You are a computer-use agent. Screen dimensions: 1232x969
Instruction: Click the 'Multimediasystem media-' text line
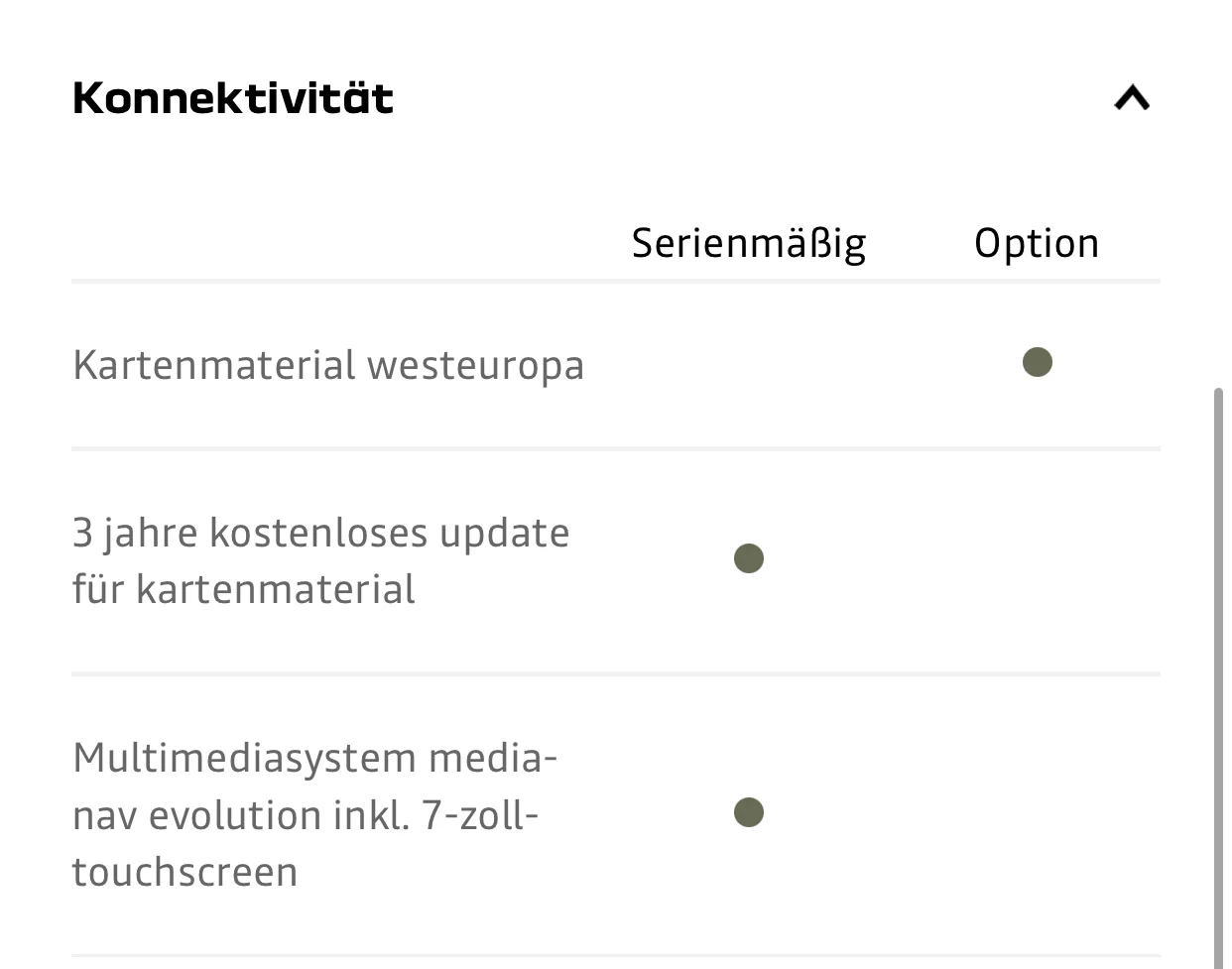[315, 758]
